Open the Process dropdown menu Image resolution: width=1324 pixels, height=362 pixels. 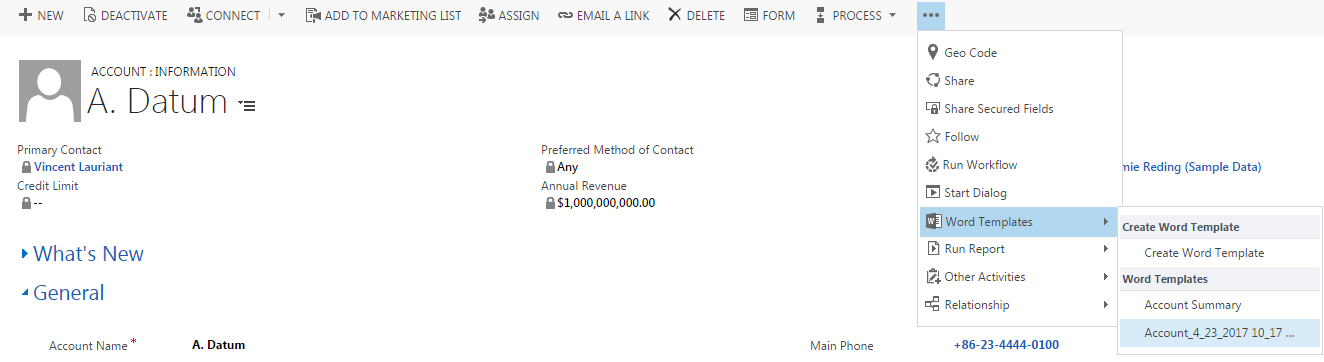(x=856, y=15)
